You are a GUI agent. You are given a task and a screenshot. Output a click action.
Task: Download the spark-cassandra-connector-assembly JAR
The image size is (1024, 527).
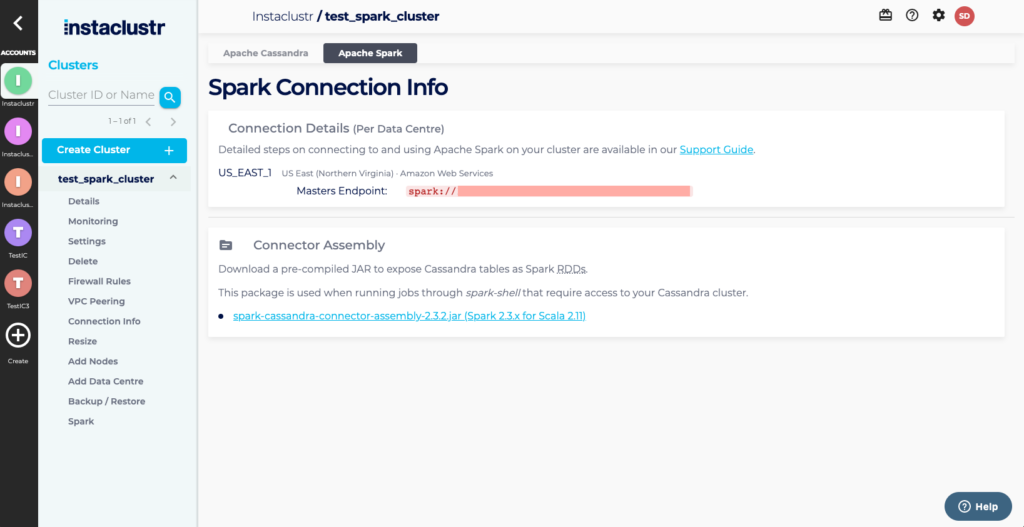point(409,316)
